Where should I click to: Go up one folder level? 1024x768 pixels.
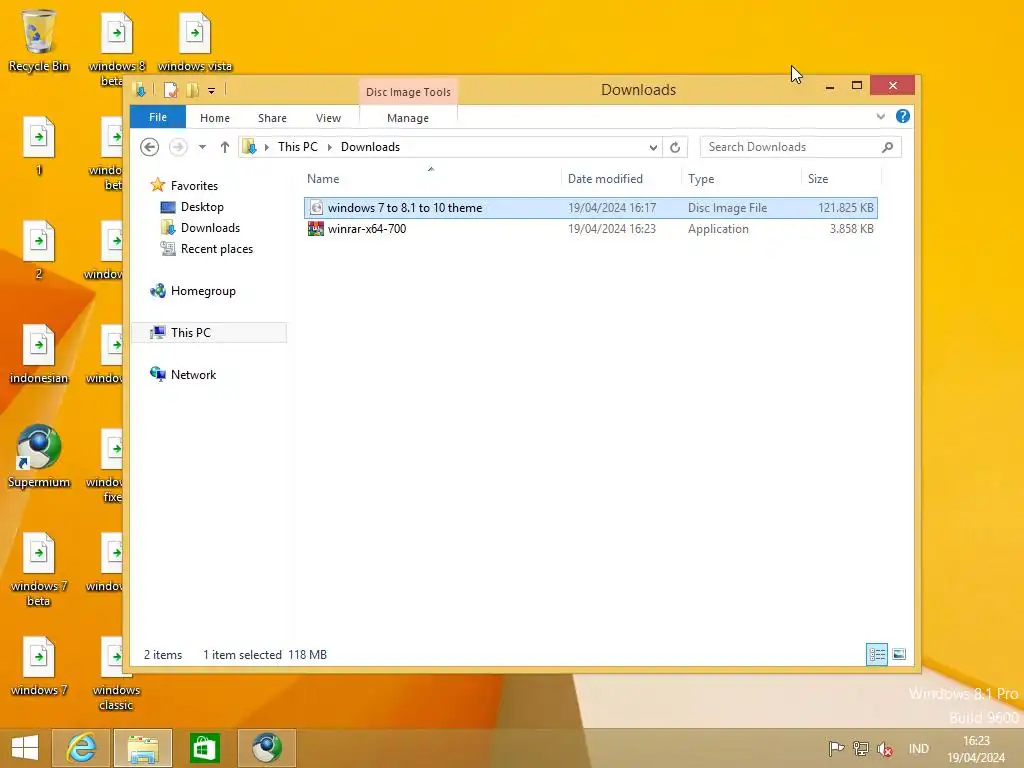[225, 147]
